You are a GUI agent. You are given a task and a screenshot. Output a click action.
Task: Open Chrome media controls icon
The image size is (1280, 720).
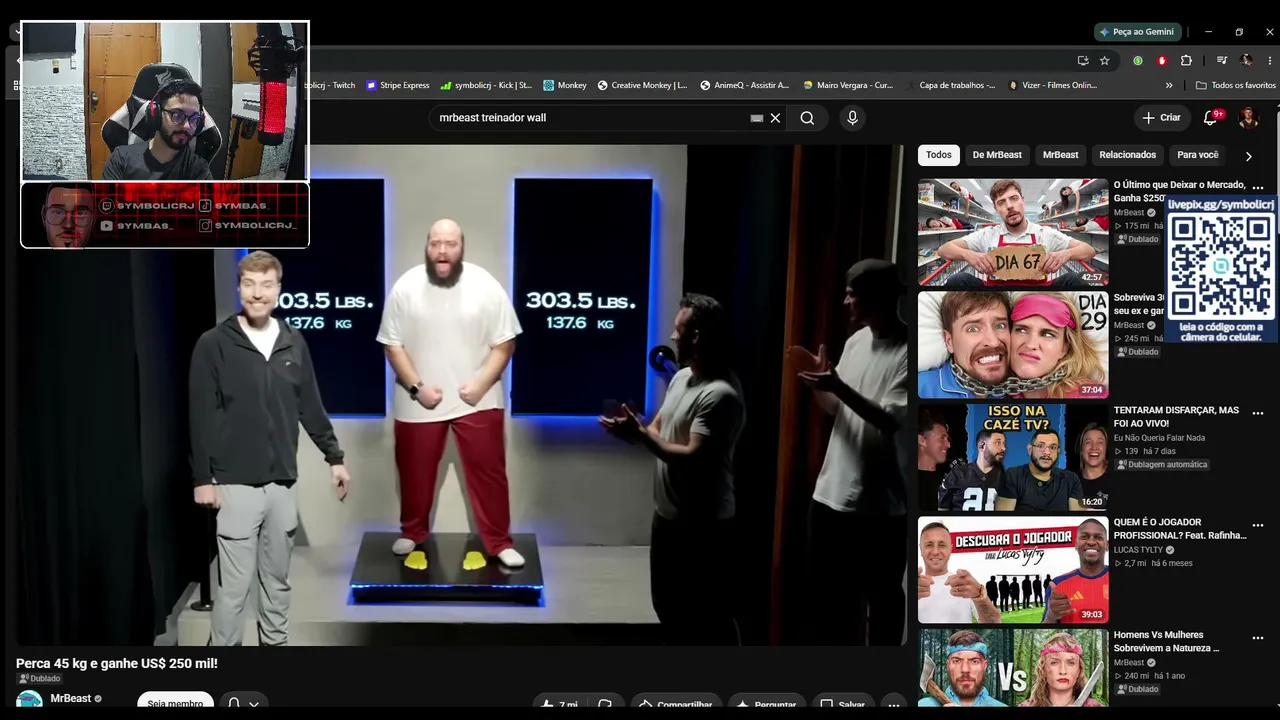(1221, 60)
